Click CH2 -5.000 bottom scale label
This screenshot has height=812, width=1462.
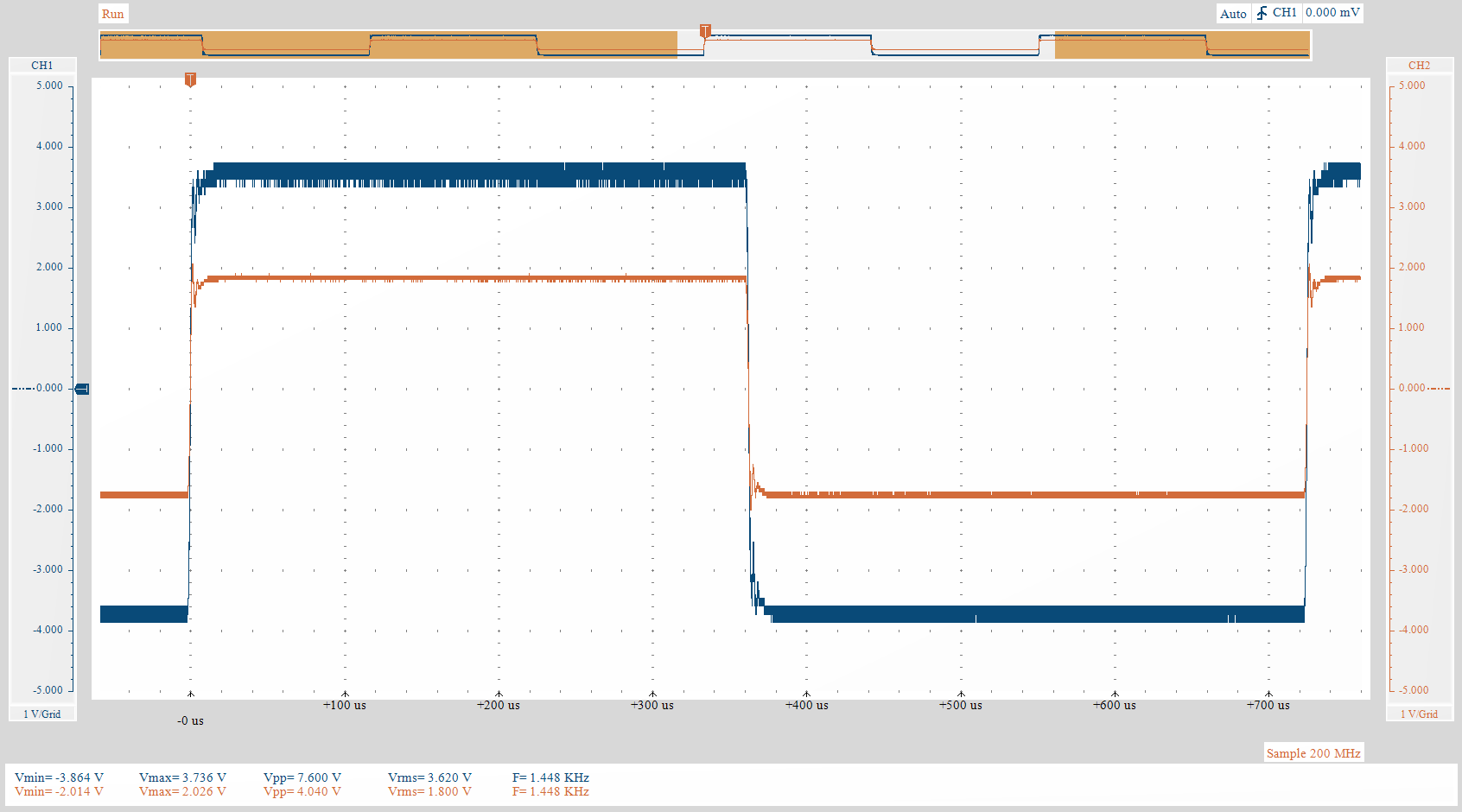pyautogui.click(x=1414, y=690)
